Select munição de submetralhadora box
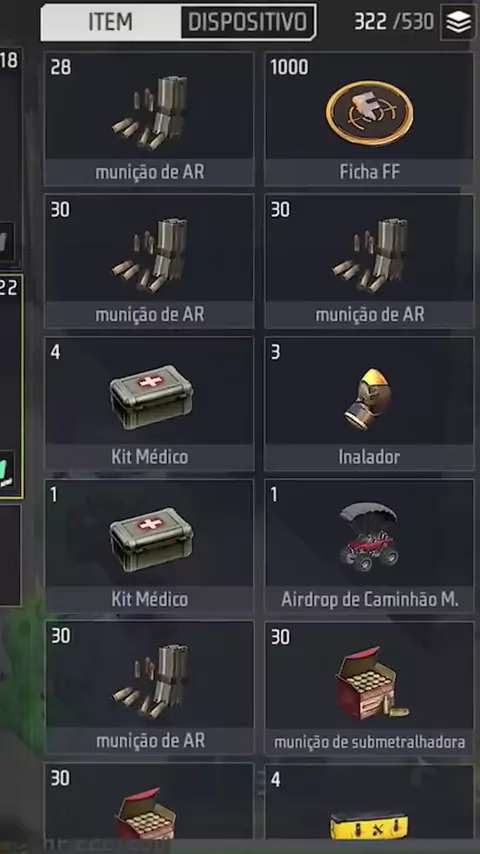The height and width of the screenshot is (854, 480). (369, 688)
